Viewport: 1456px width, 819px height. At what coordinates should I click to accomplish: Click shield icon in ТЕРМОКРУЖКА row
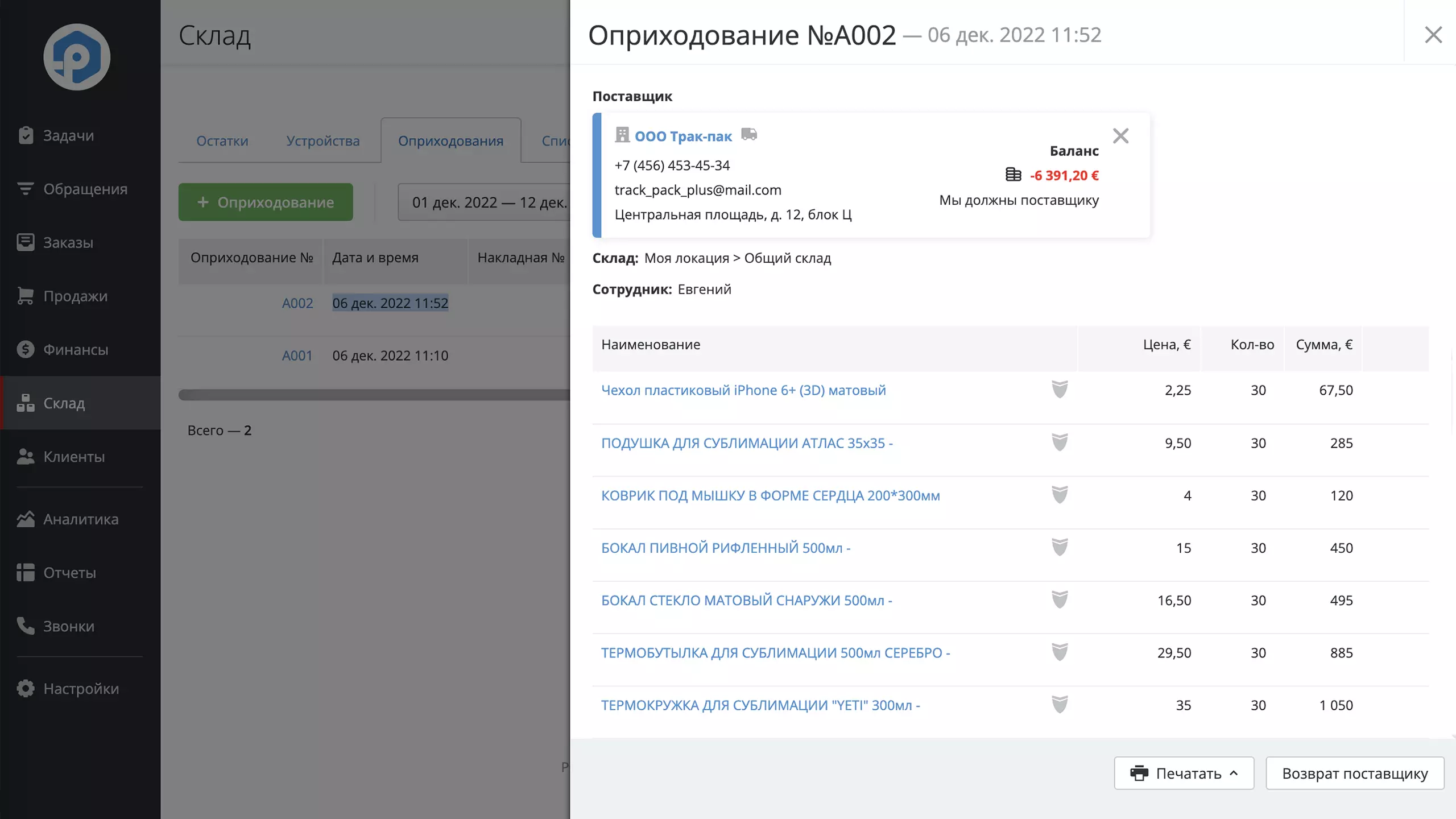pos(1060,705)
